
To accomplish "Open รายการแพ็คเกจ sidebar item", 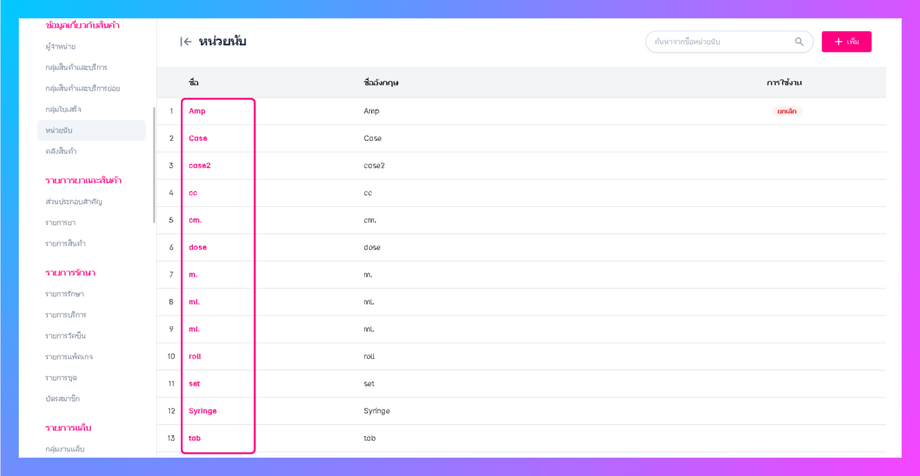I will click(x=69, y=357).
